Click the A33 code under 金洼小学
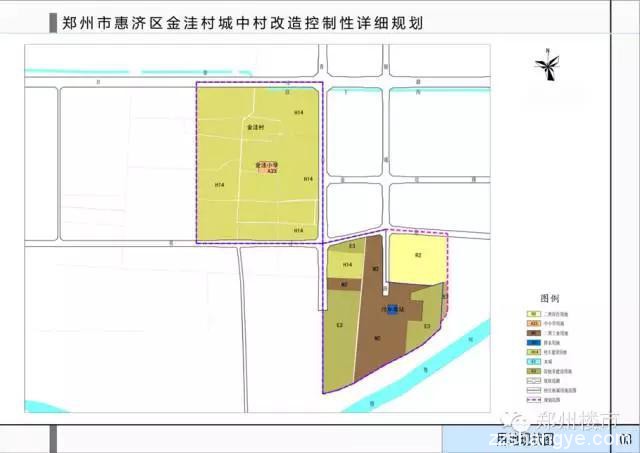This screenshot has width=640, height=453. tap(272, 171)
